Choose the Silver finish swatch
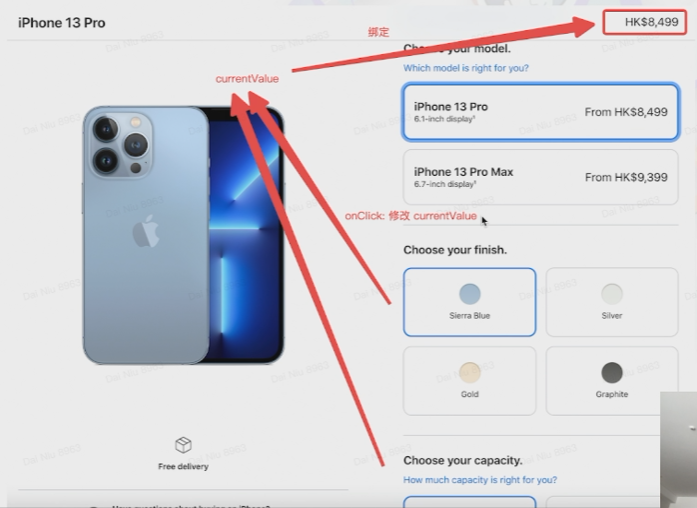Viewport: 697px width, 508px height. pos(612,294)
